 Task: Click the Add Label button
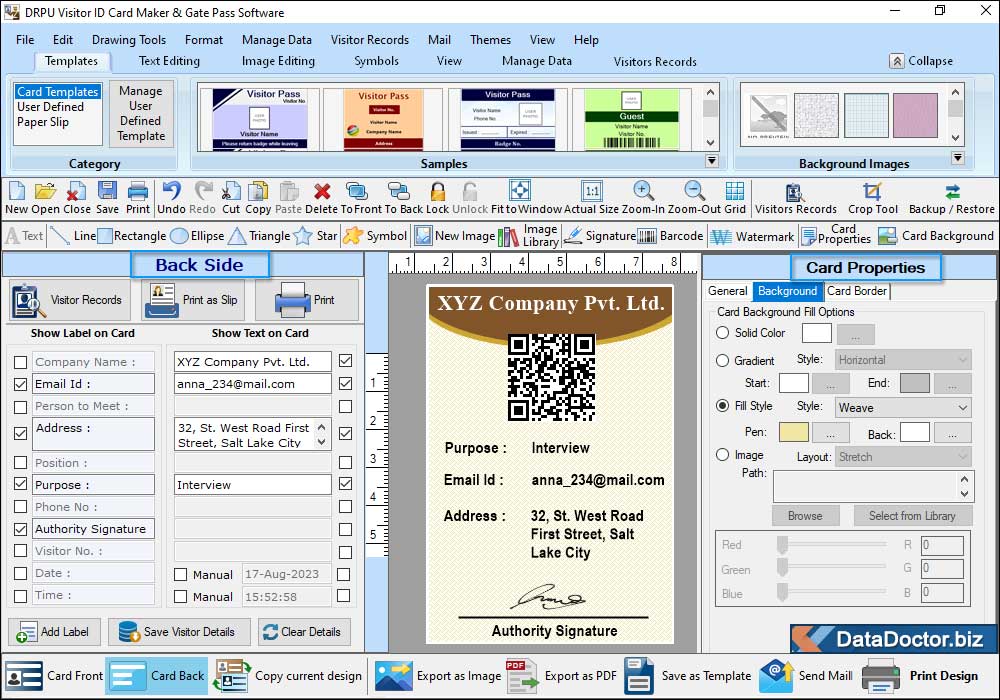pyautogui.click(x=54, y=632)
